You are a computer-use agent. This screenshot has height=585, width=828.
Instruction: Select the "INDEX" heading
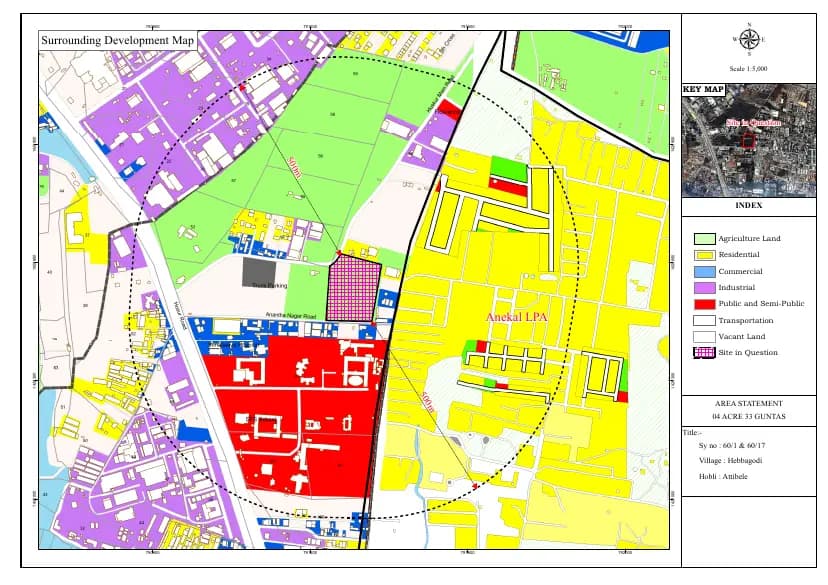point(749,205)
